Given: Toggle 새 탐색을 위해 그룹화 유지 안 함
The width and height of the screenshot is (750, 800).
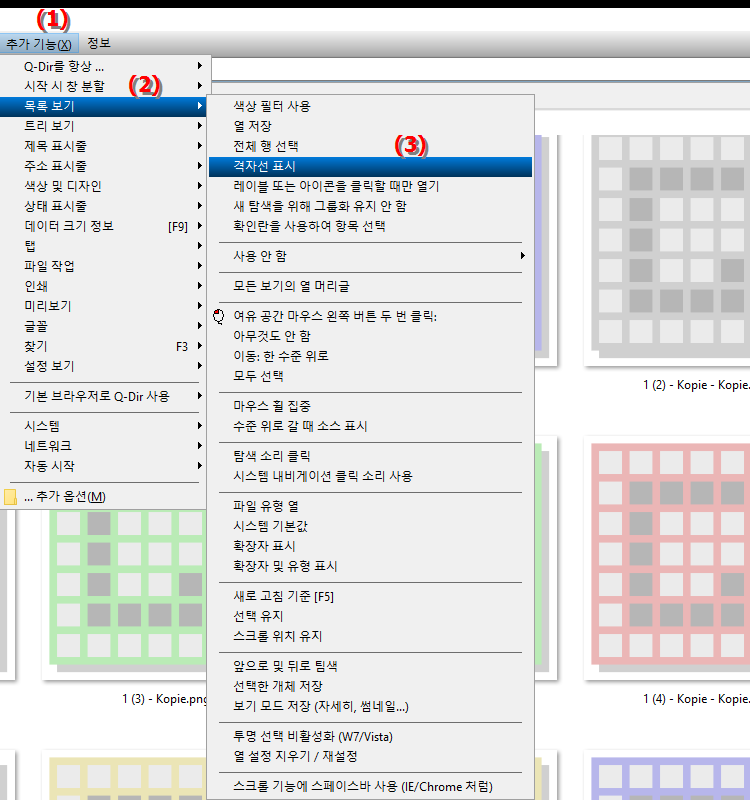Looking at the screenshot, I should (x=370, y=206).
